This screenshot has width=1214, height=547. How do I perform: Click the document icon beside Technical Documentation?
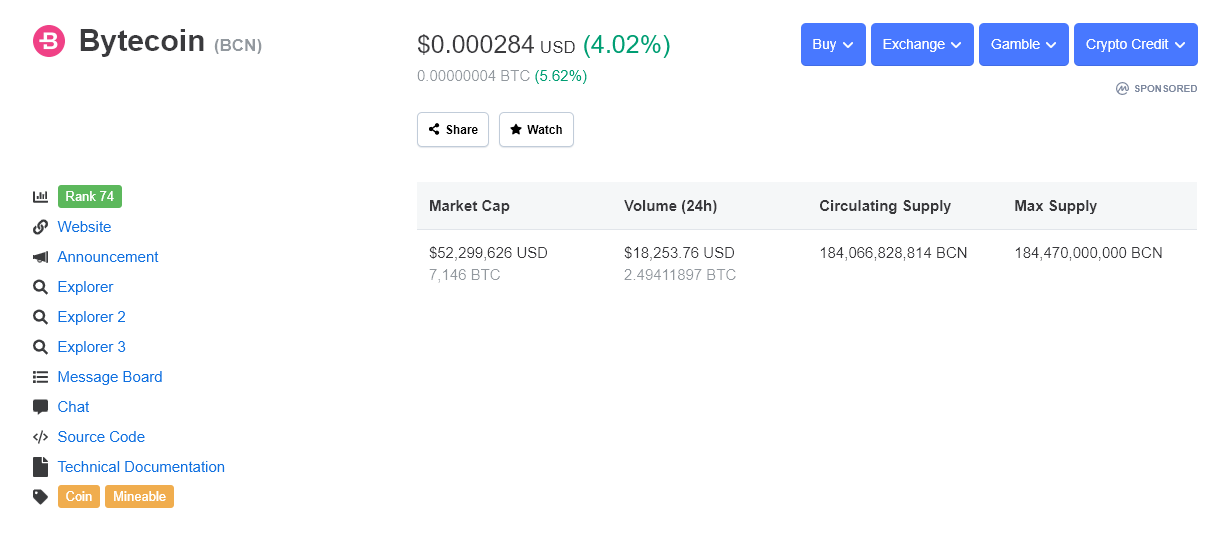click(x=40, y=467)
